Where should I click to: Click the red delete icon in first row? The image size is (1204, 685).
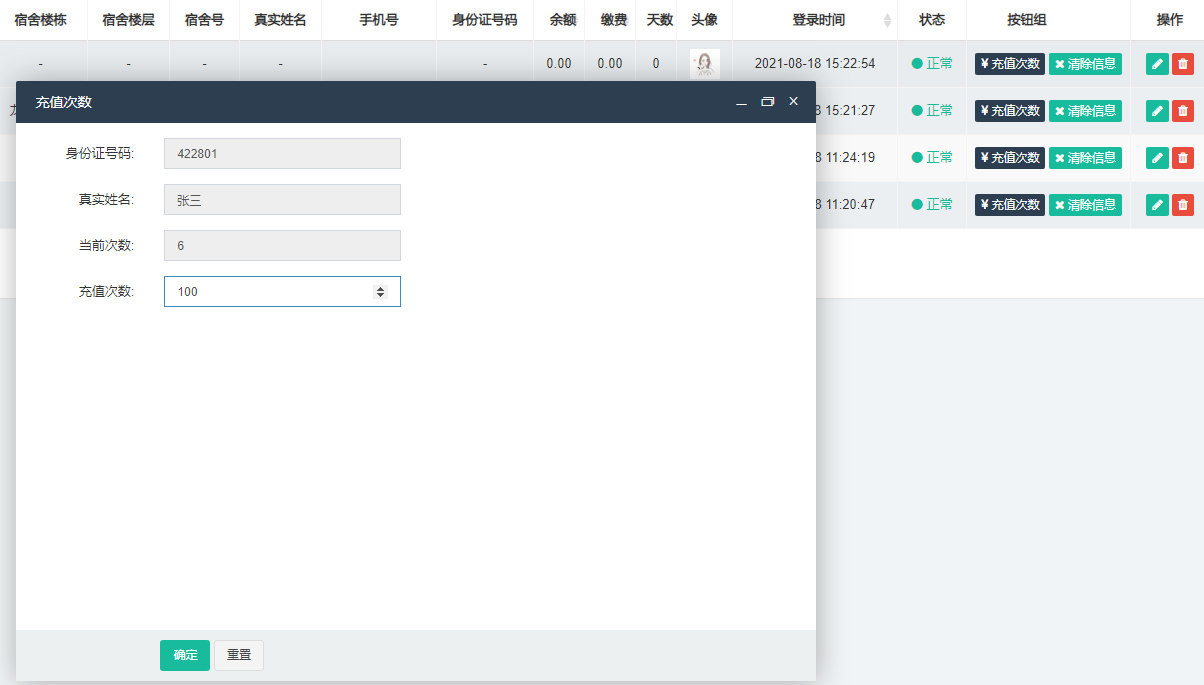[1183, 64]
